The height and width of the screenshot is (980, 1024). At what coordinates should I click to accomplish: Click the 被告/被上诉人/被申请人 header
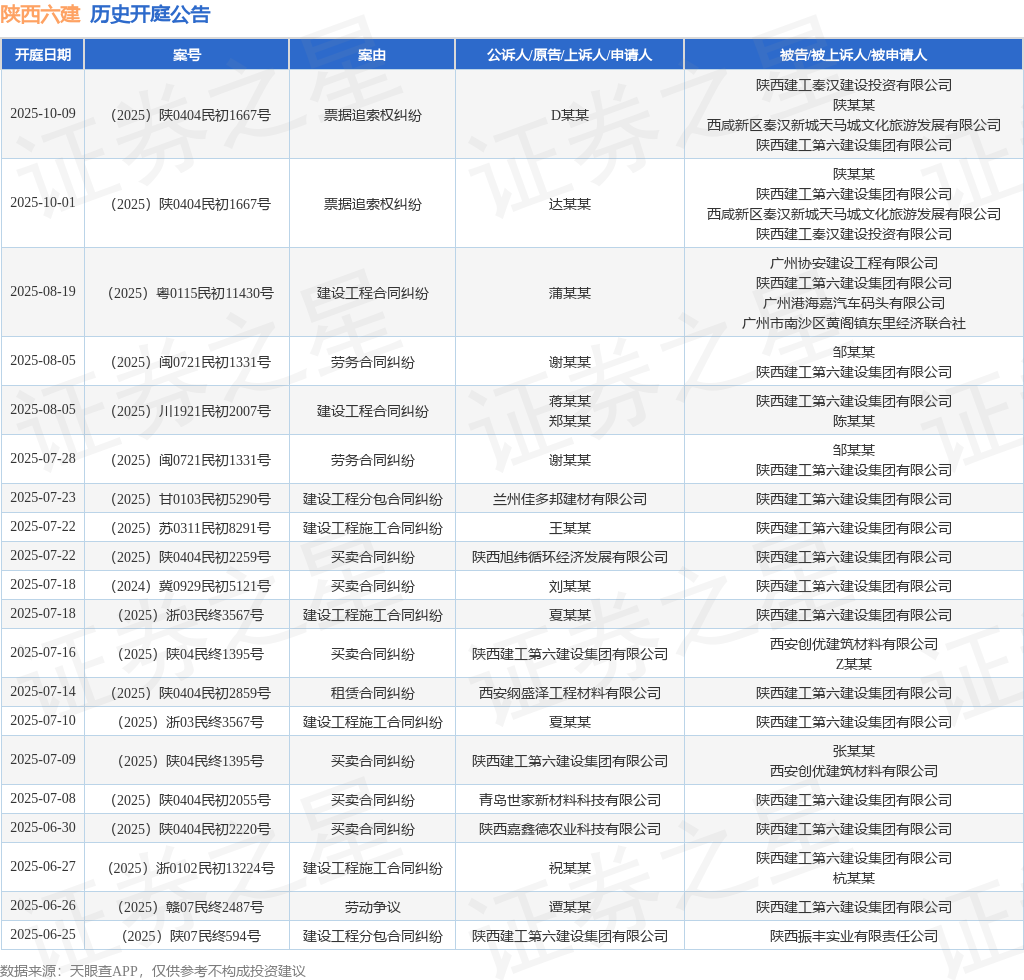pos(854,55)
